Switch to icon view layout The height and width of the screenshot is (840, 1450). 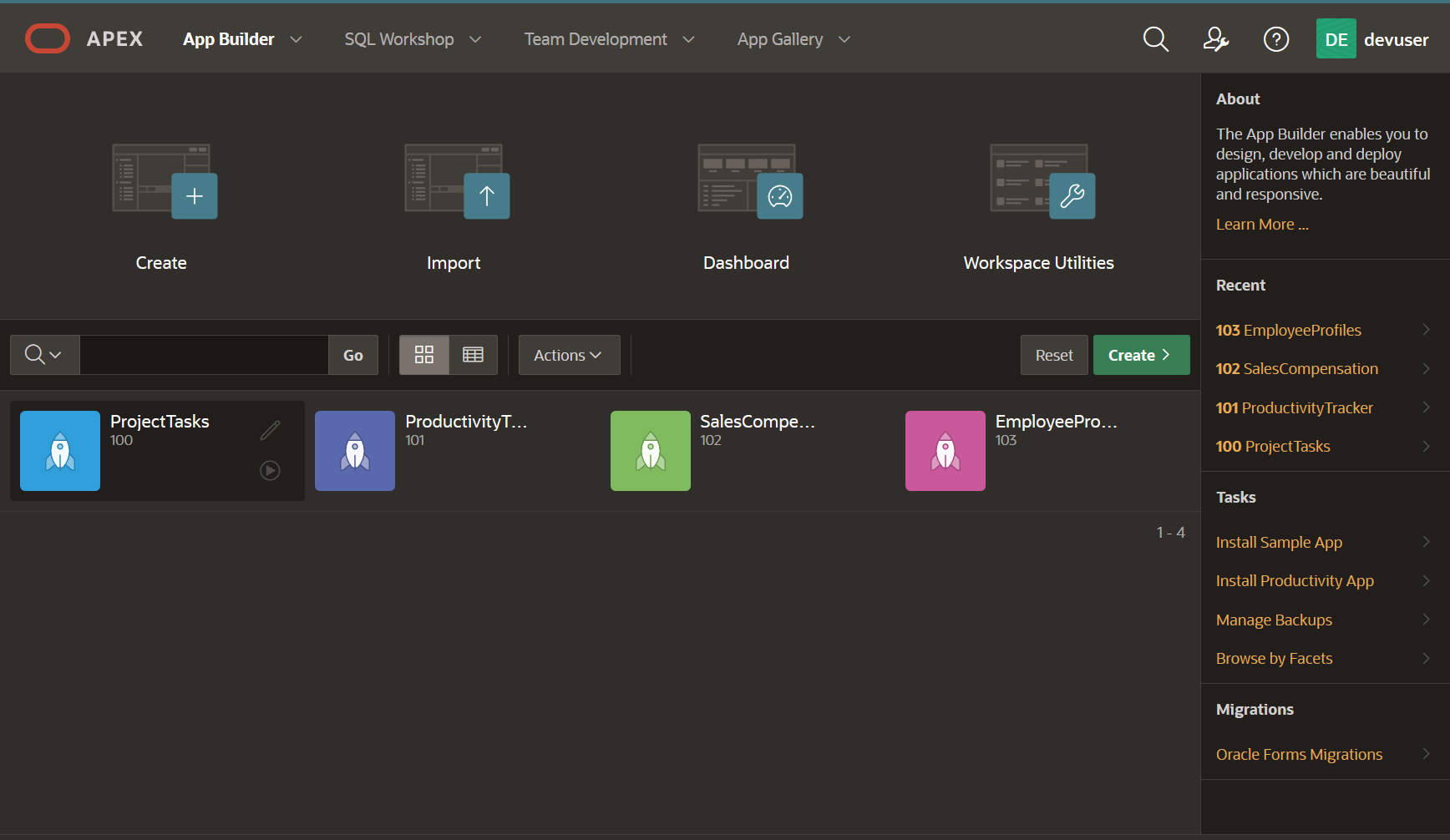pyautogui.click(x=423, y=354)
